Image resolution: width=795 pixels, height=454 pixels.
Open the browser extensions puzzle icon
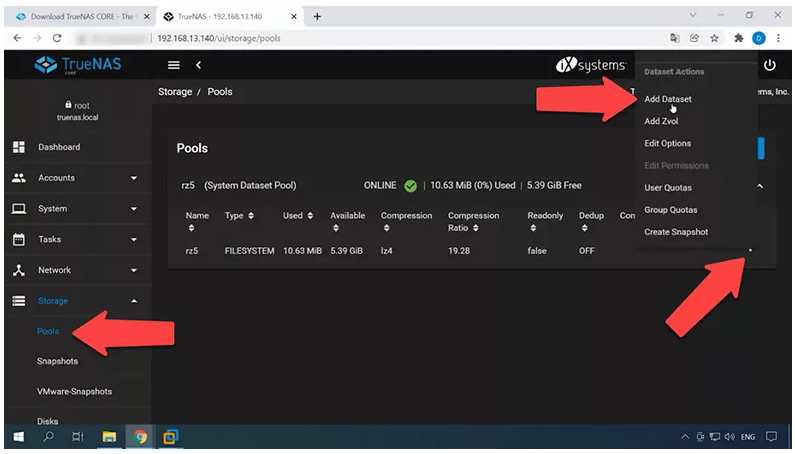(738, 38)
